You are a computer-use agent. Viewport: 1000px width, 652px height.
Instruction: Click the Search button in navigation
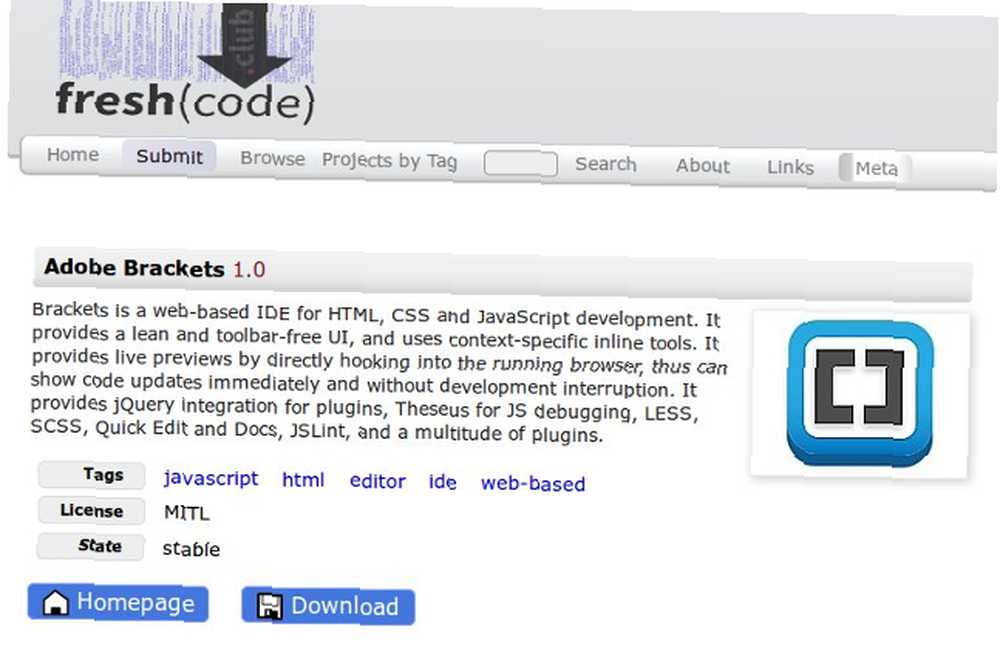(606, 164)
